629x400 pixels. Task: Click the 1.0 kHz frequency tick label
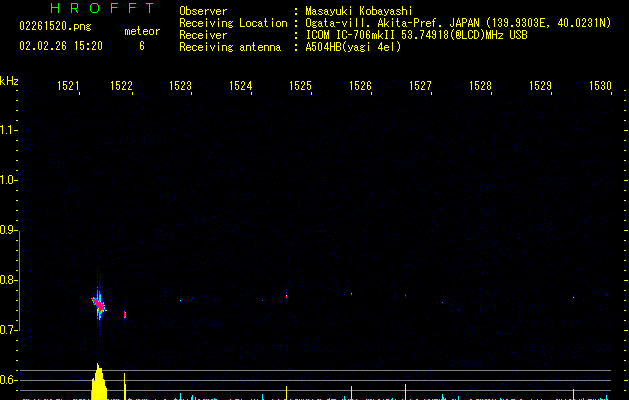[8, 180]
